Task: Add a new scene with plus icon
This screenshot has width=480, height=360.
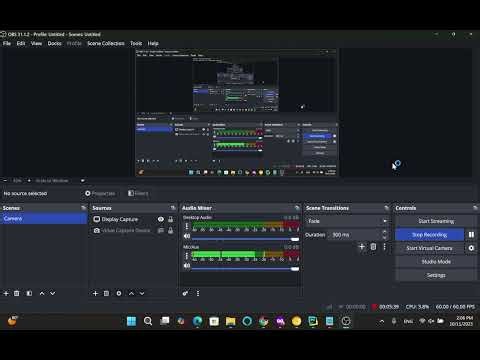Action: [6, 293]
